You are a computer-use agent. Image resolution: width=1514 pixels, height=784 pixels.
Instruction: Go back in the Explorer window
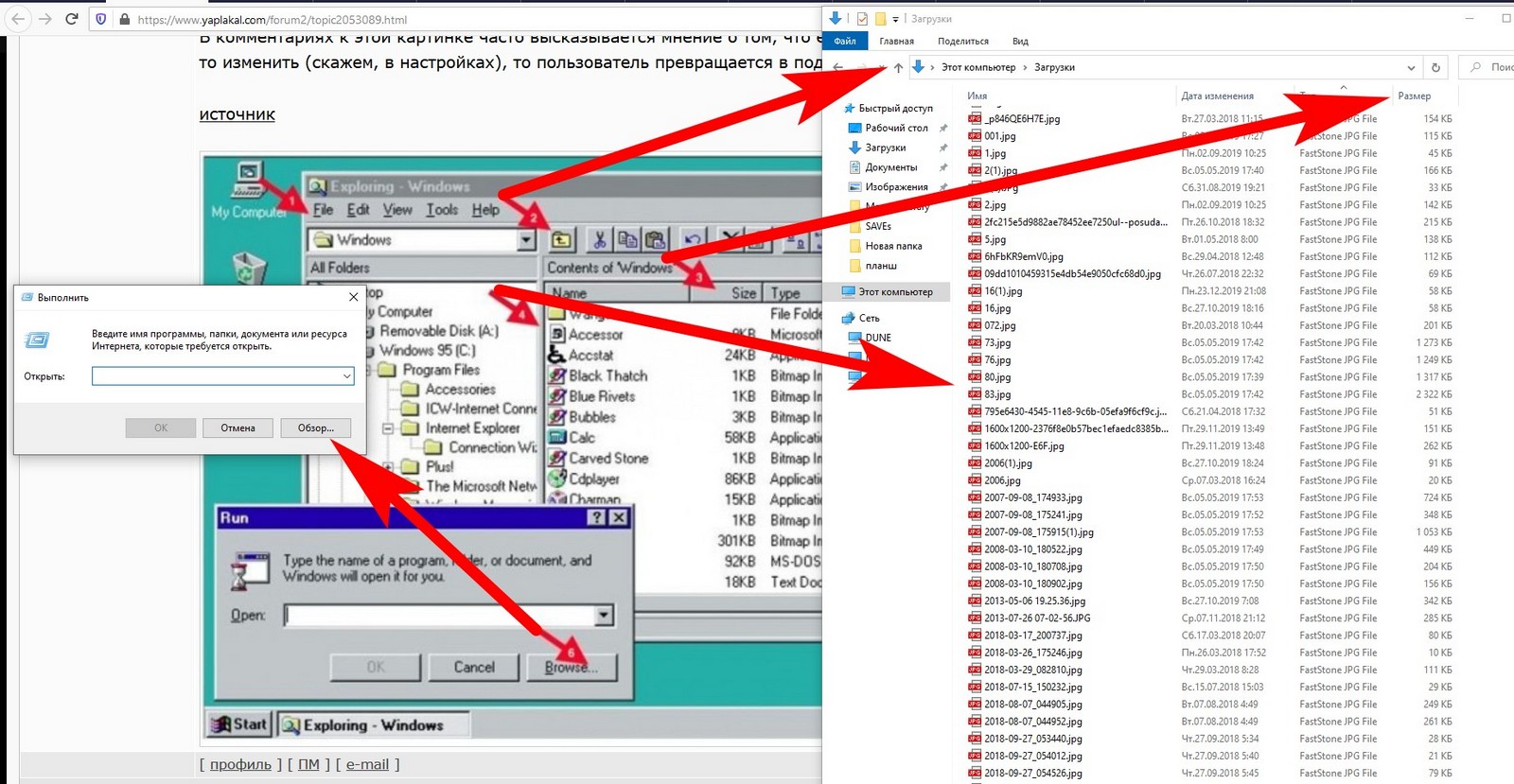click(x=838, y=67)
